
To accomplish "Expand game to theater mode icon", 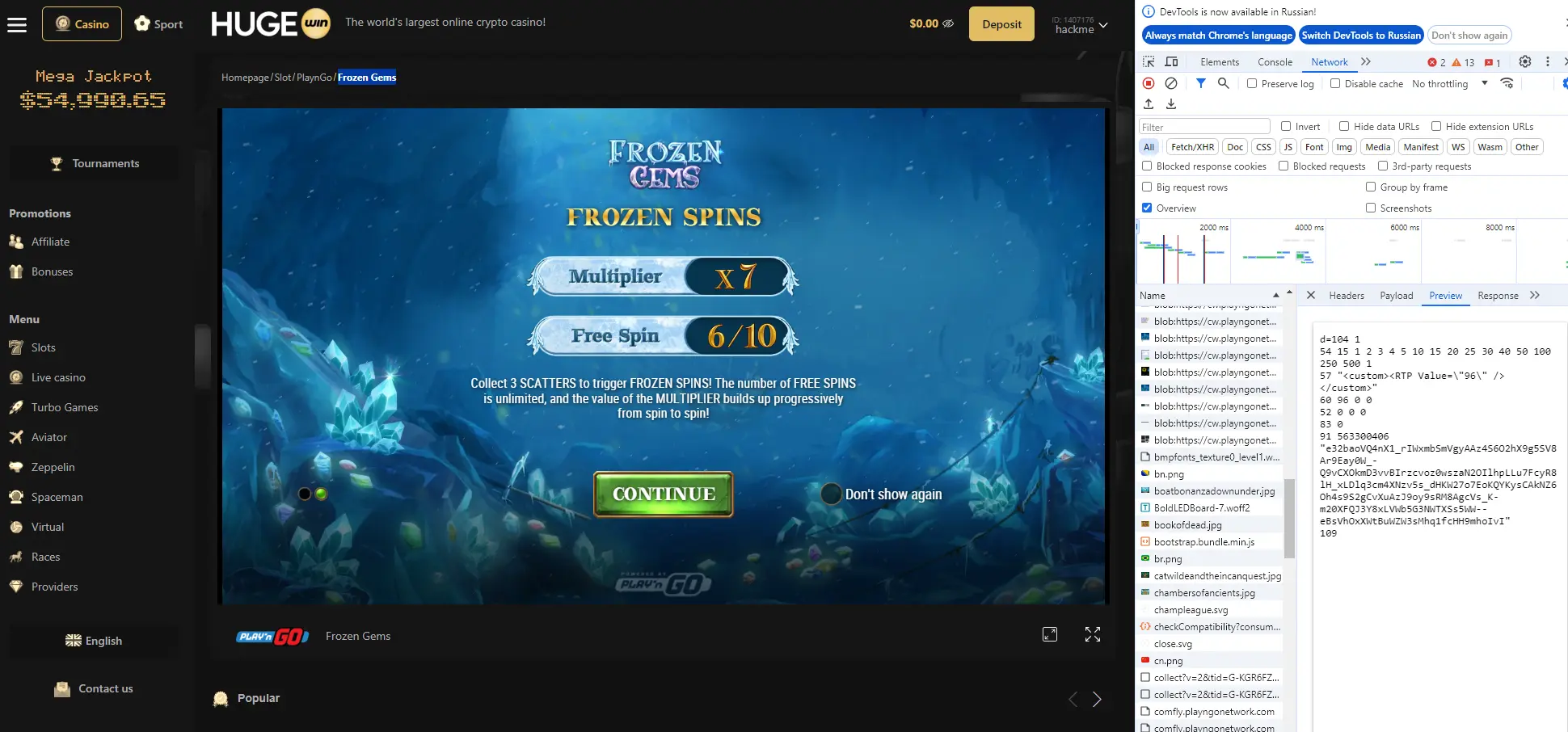I will [x=1050, y=634].
